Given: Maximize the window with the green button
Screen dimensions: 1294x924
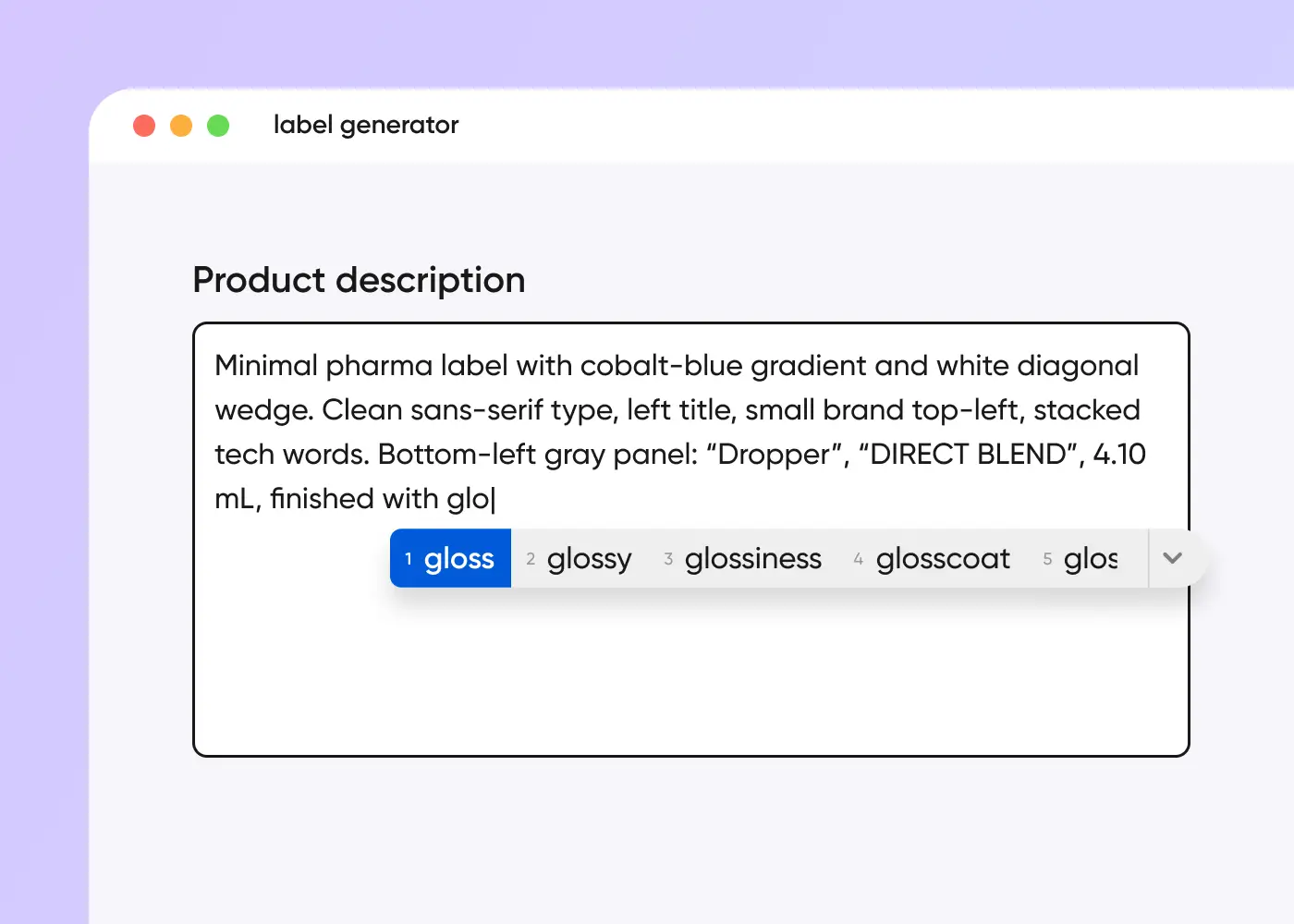Looking at the screenshot, I should click(x=218, y=126).
